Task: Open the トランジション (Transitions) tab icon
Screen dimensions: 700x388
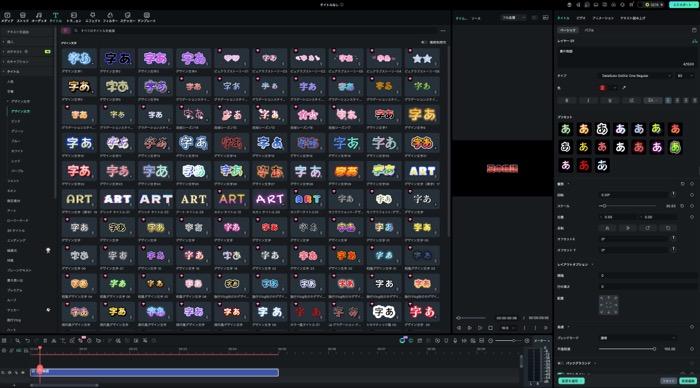Action: click(x=74, y=17)
